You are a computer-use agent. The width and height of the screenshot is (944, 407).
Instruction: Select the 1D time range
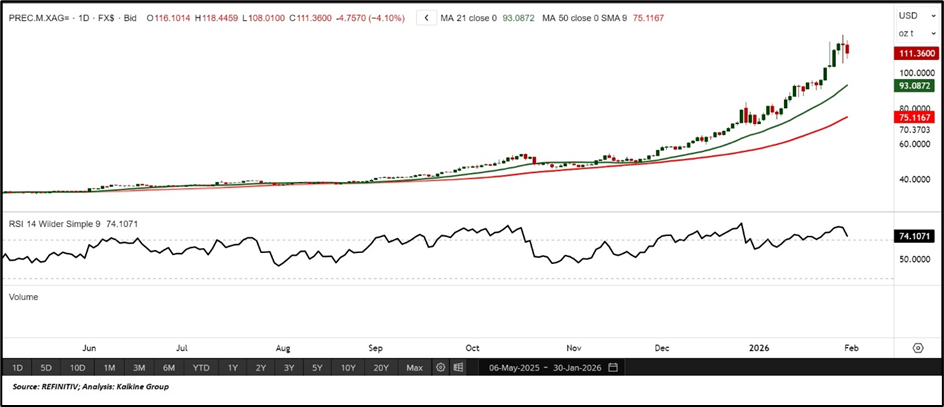coord(17,367)
